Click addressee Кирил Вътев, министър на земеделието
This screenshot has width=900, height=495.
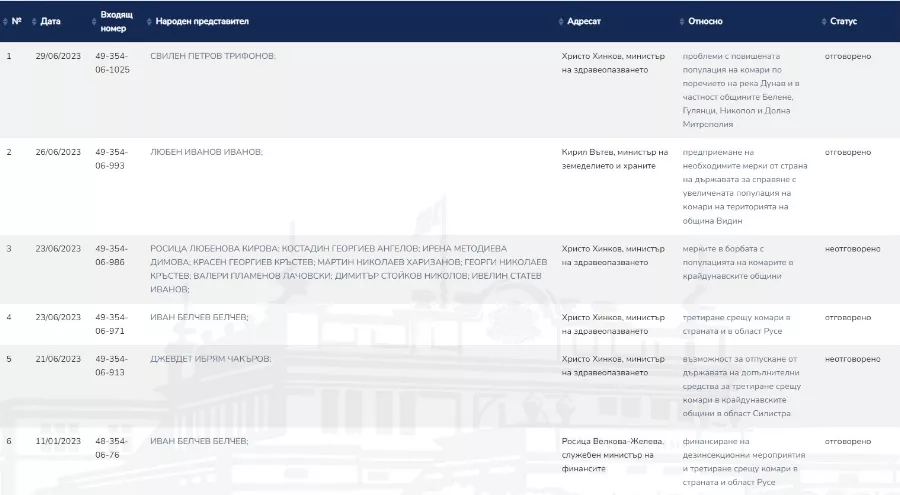click(615, 159)
